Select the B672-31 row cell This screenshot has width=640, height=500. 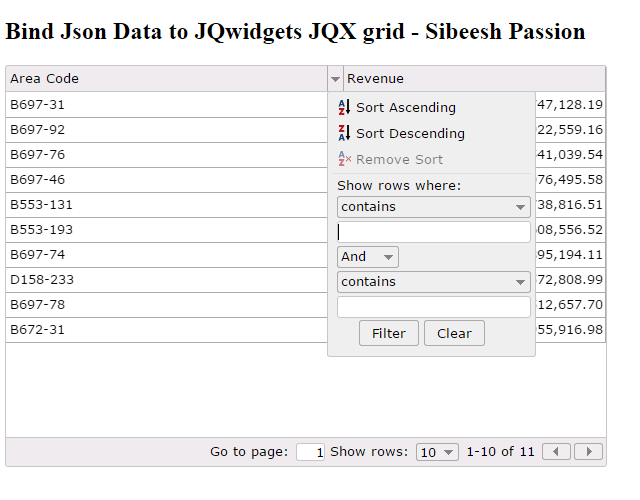[x=167, y=330]
